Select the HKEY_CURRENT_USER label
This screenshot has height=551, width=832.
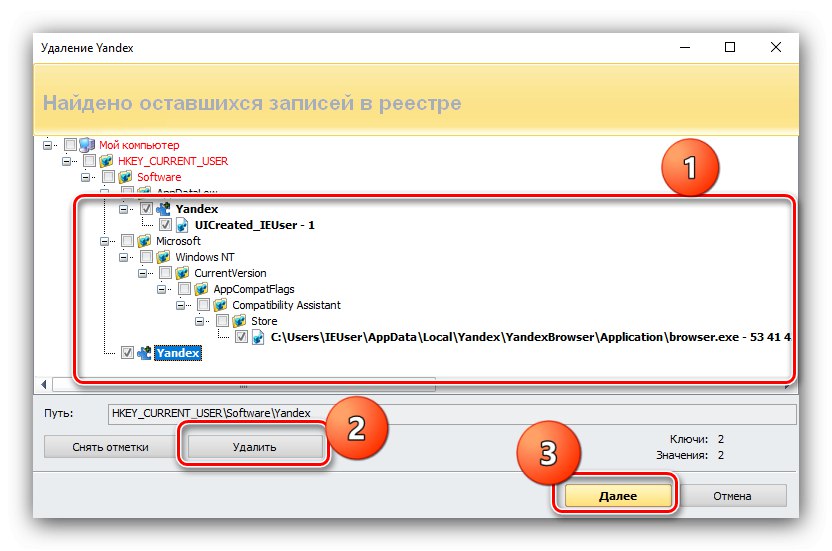(173, 161)
